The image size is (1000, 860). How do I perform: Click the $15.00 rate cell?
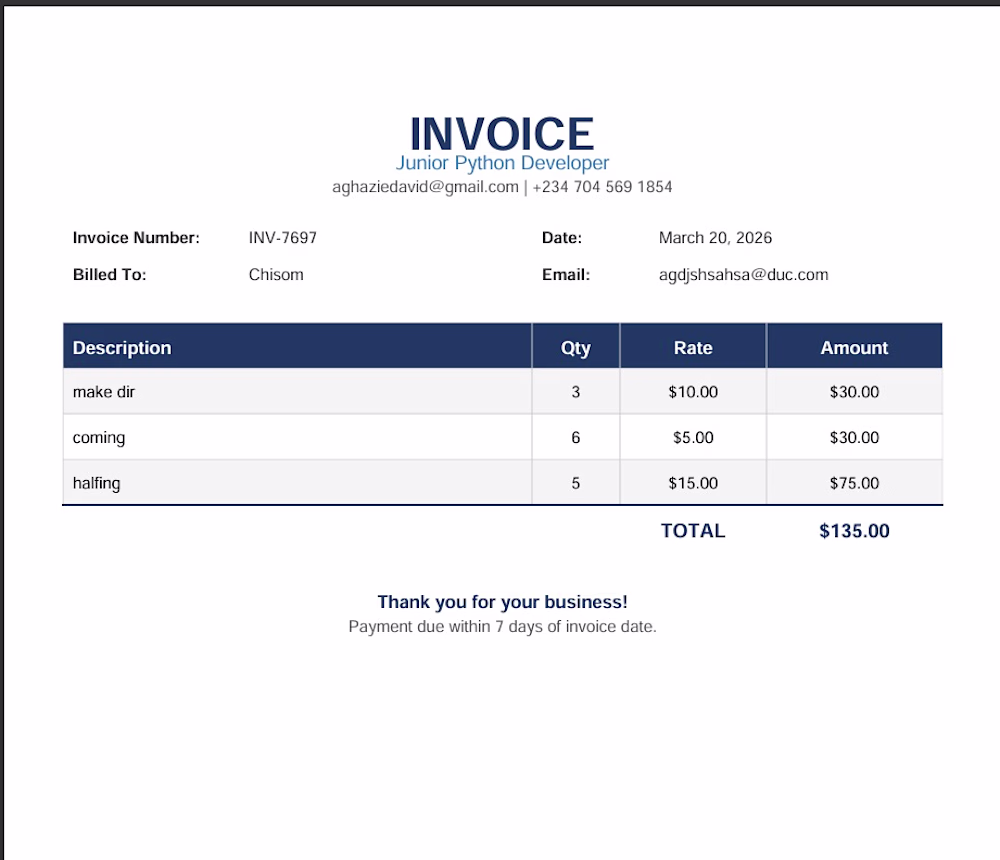tap(693, 483)
